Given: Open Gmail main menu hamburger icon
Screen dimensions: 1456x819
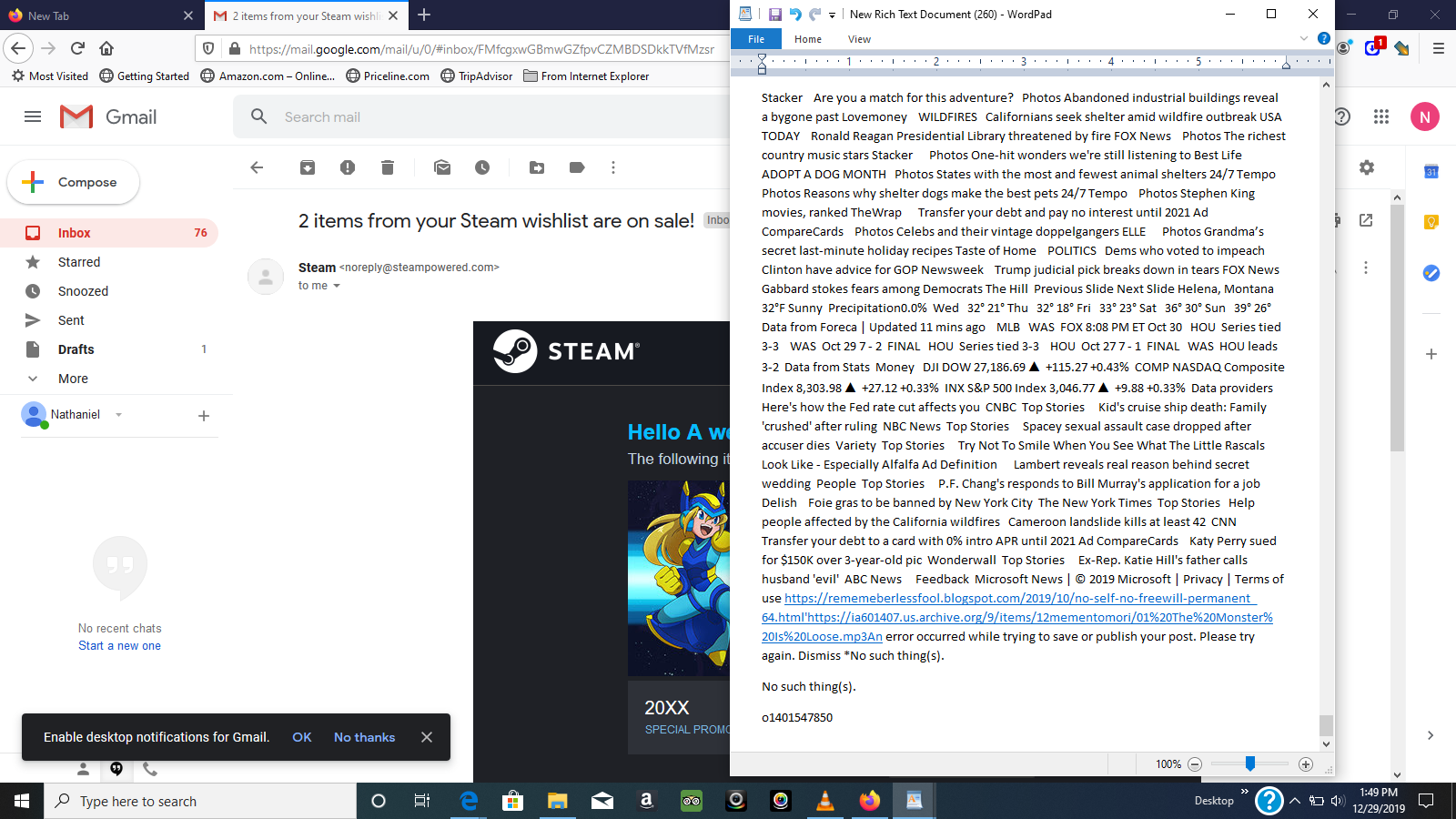Looking at the screenshot, I should (x=33, y=116).
